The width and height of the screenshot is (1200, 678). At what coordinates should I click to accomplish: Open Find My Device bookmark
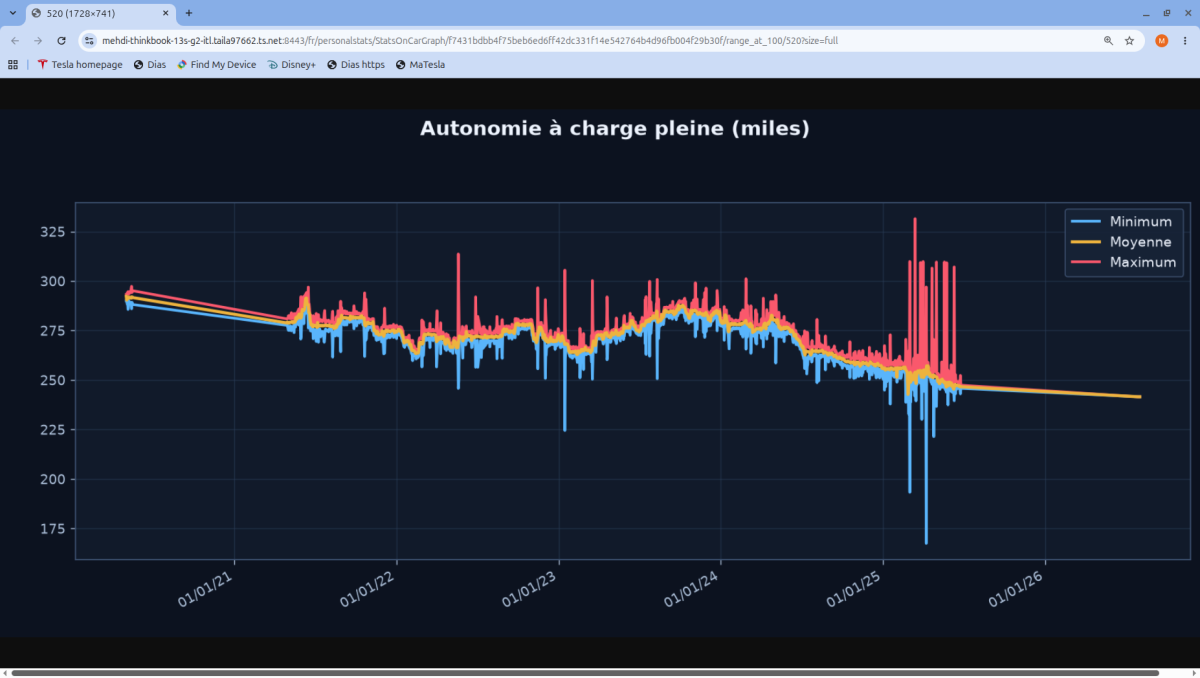[x=216, y=64]
